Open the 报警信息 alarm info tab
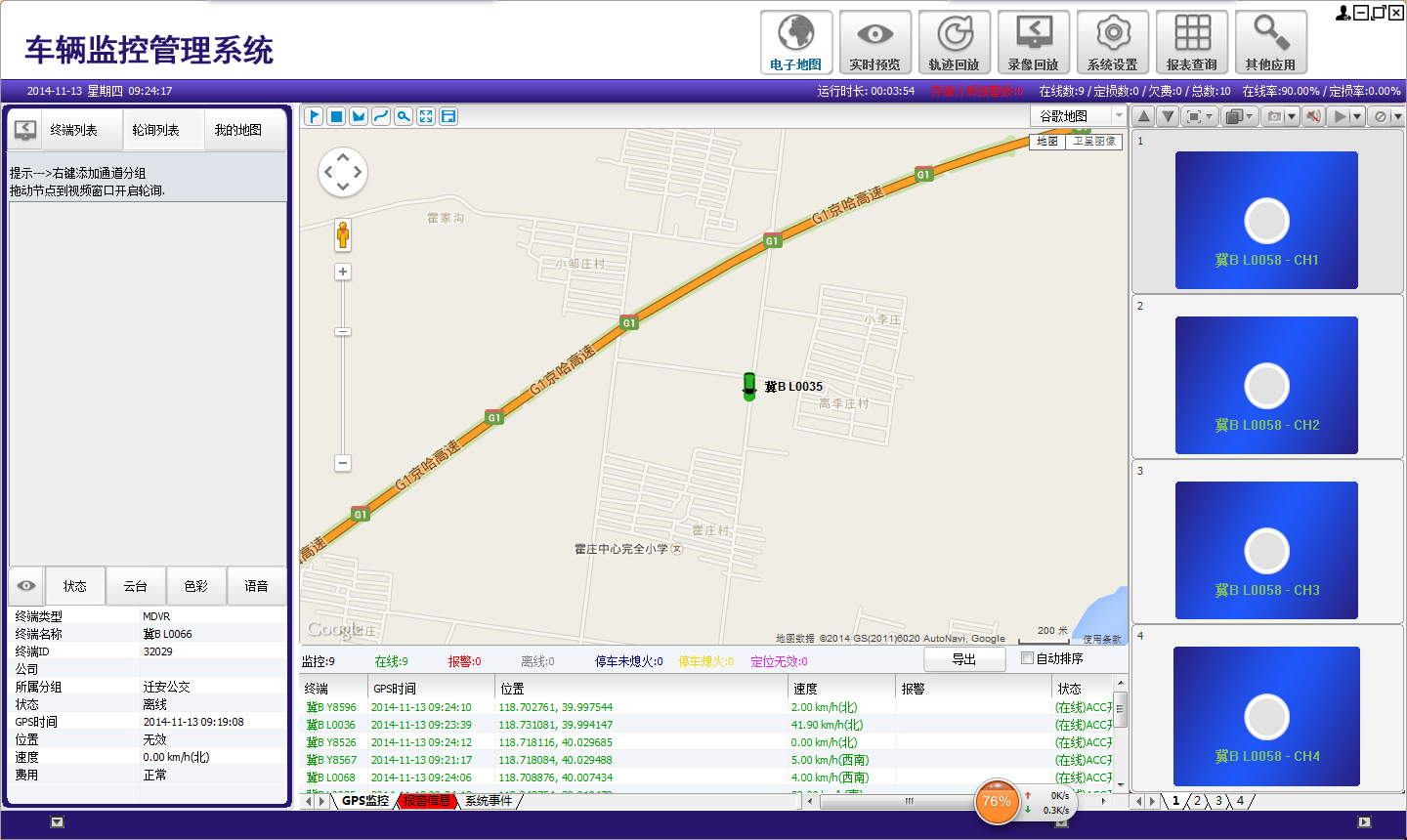The image size is (1407, 840). 428,801
